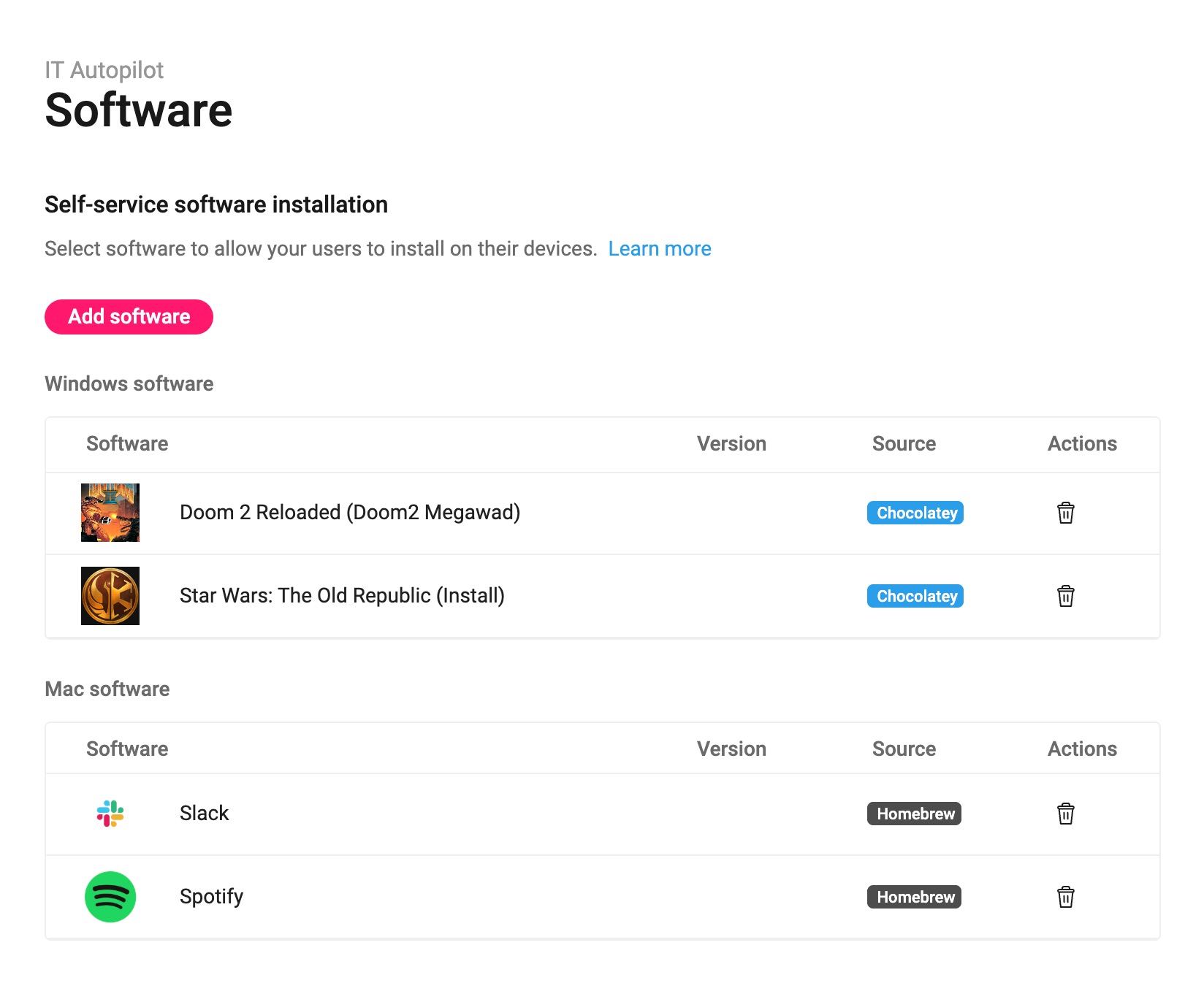Image resolution: width=1204 pixels, height=983 pixels.
Task: Select the 'Doom 2 Reloaded (Doom2 Megawad)' name
Action: click(350, 513)
